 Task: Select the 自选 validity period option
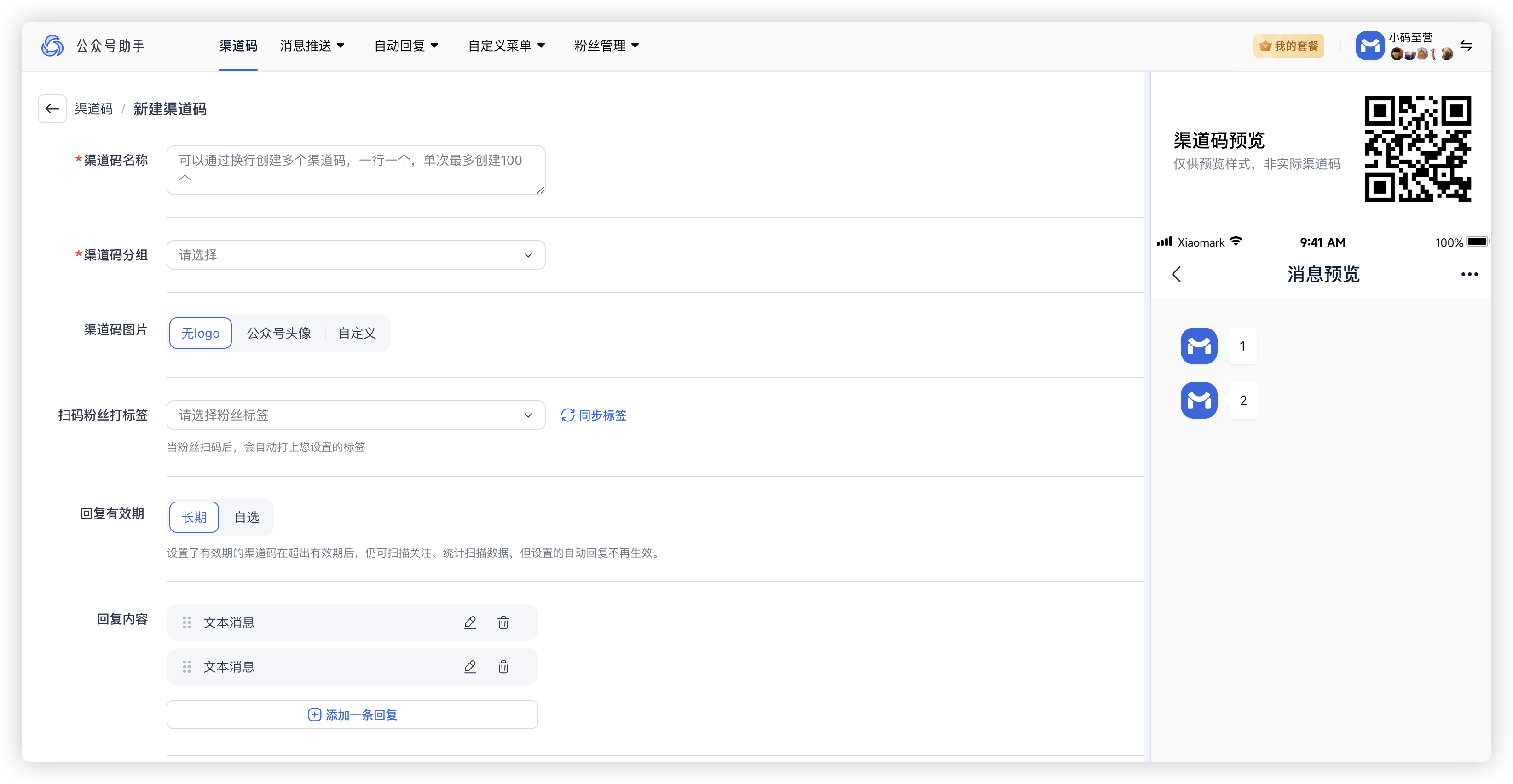coord(246,517)
